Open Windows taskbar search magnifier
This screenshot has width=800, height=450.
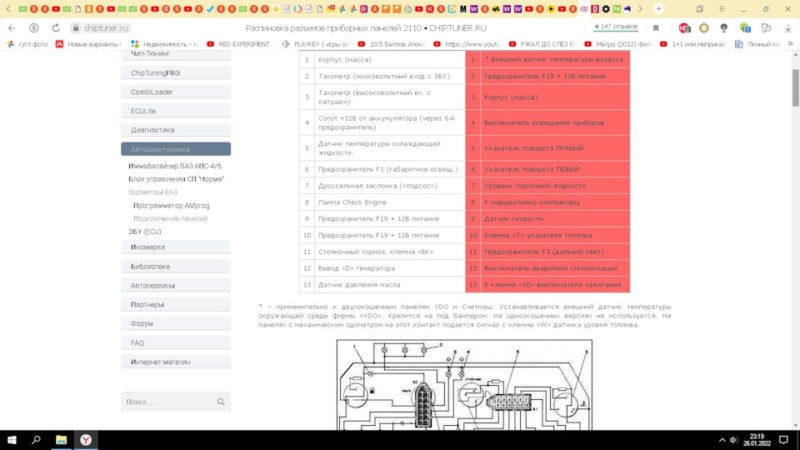(x=36, y=440)
